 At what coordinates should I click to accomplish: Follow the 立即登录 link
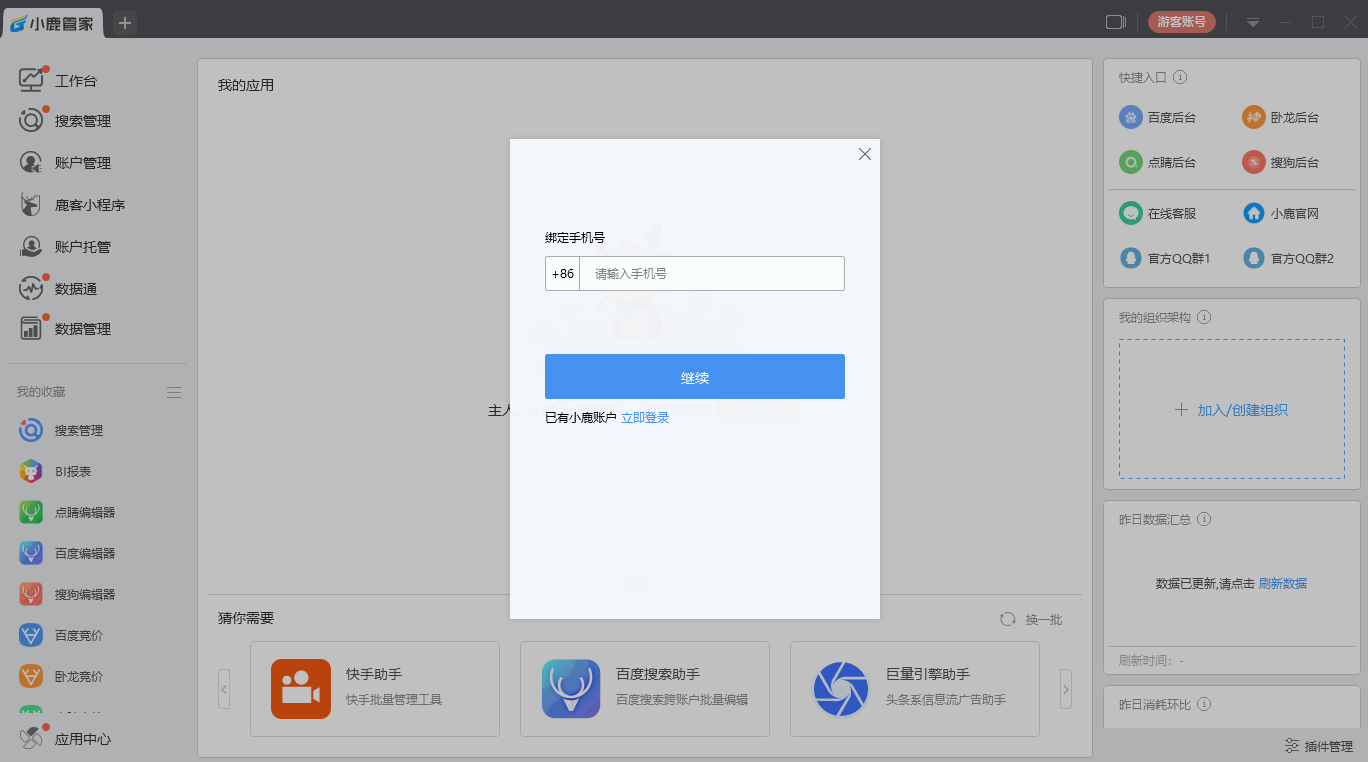click(x=645, y=418)
